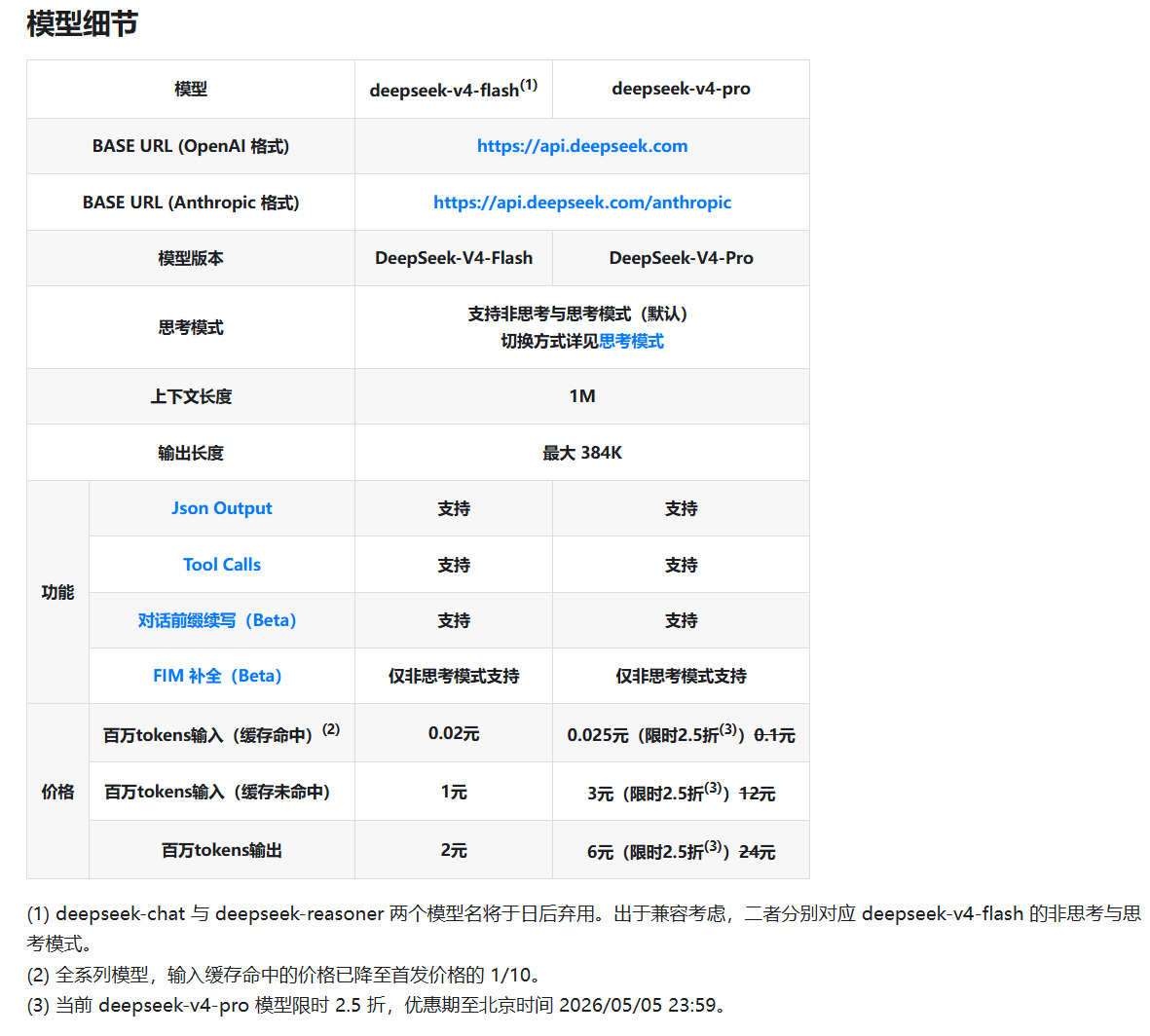The width and height of the screenshot is (1150, 1036).
Task: Click footnote (1) next to deepseek-v4-flash
Action: (528, 82)
